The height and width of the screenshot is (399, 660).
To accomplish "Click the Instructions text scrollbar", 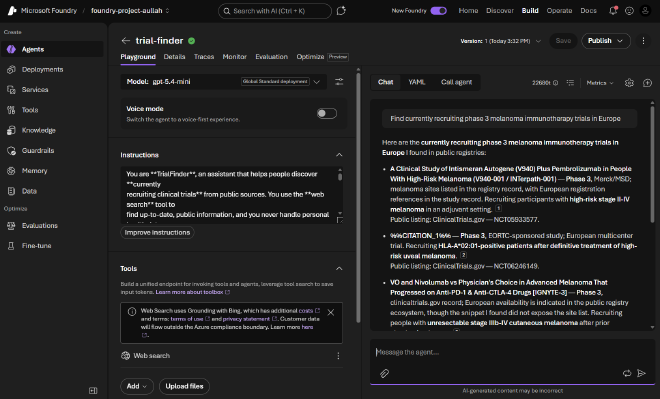I will pos(340,176).
